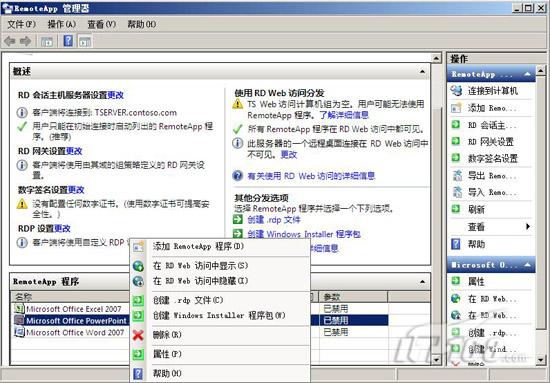Click blue question icon beside RD Web 详细信息 link
This screenshot has width=550, height=383.
pyautogui.click(x=237, y=175)
